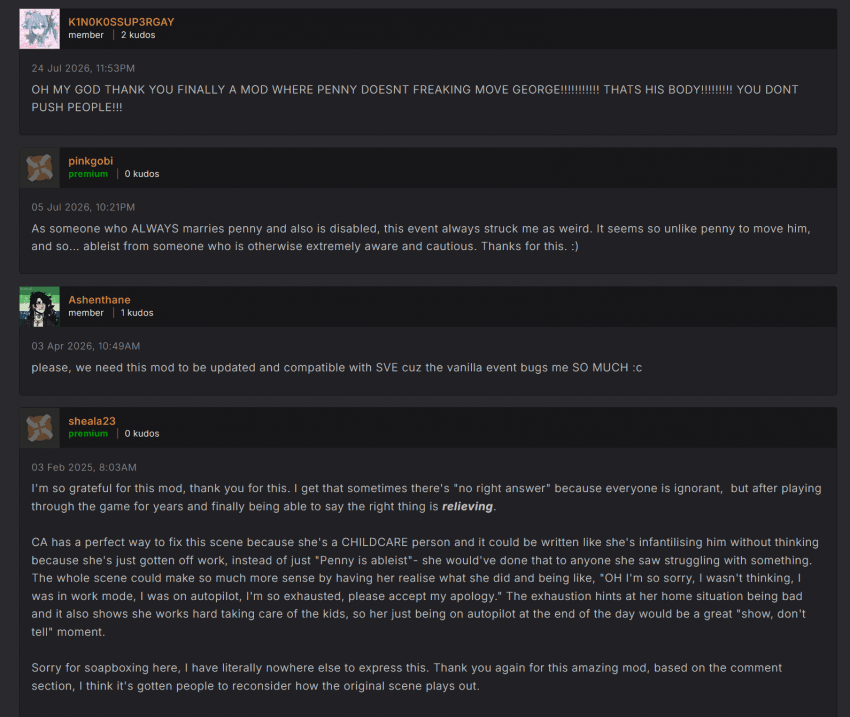850x717 pixels.
Task: Click the 03 Feb 2025 comment timestamp
Action: click(x=84, y=467)
